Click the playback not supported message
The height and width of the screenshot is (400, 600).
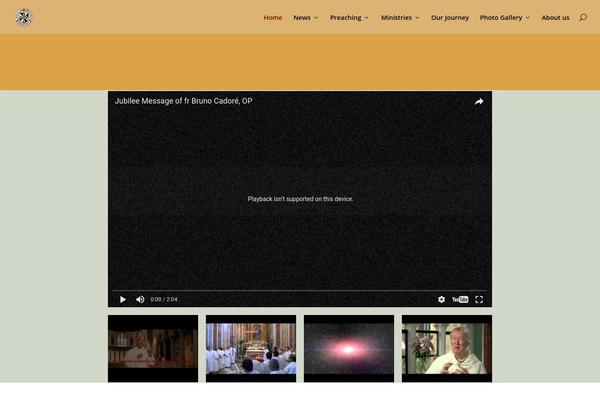pos(300,199)
